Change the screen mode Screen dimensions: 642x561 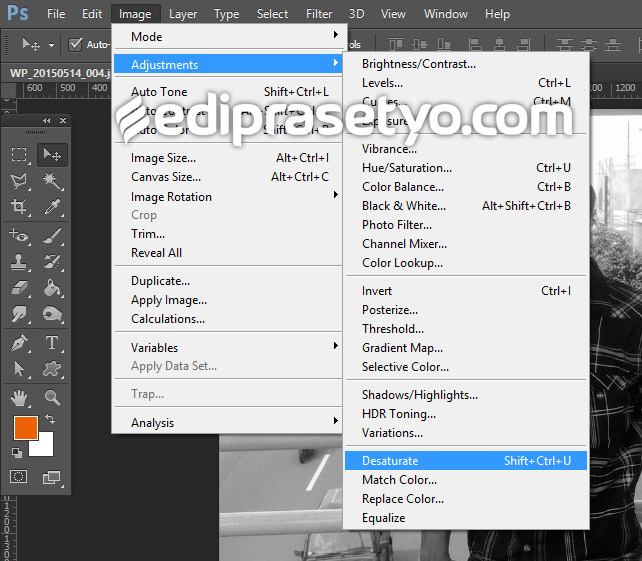point(52,477)
